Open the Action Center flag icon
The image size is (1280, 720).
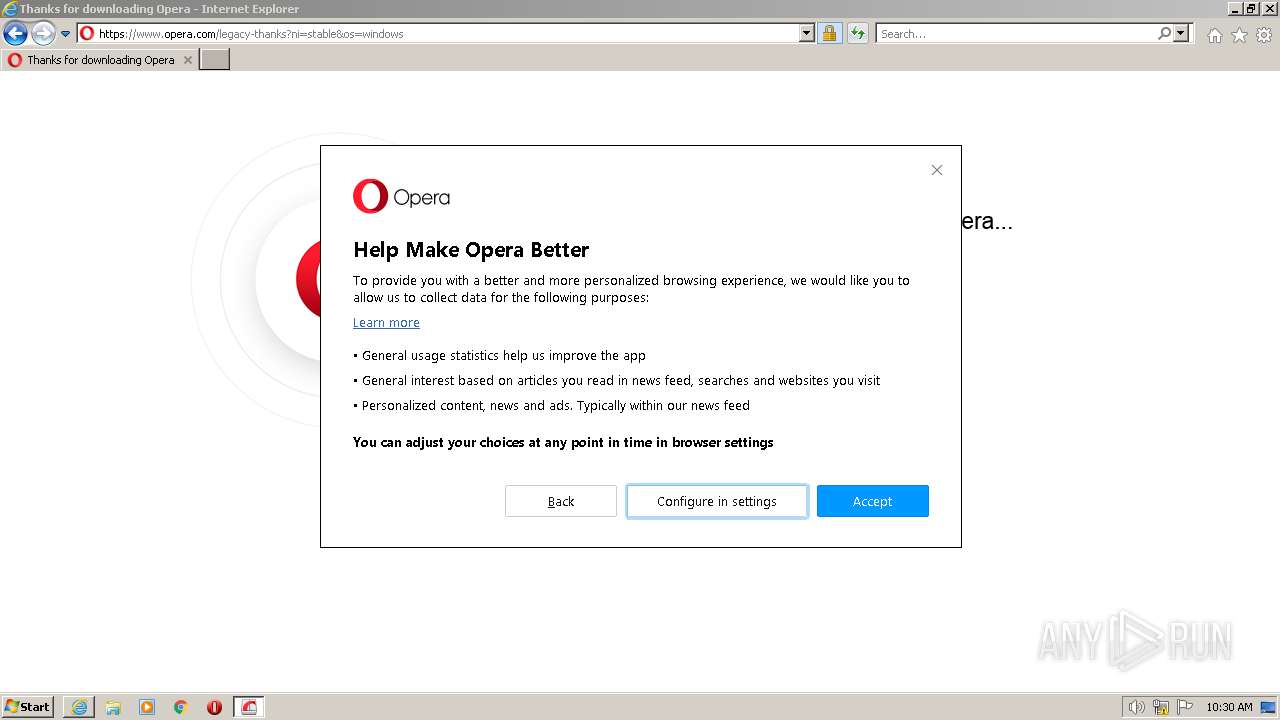[x=1185, y=707]
